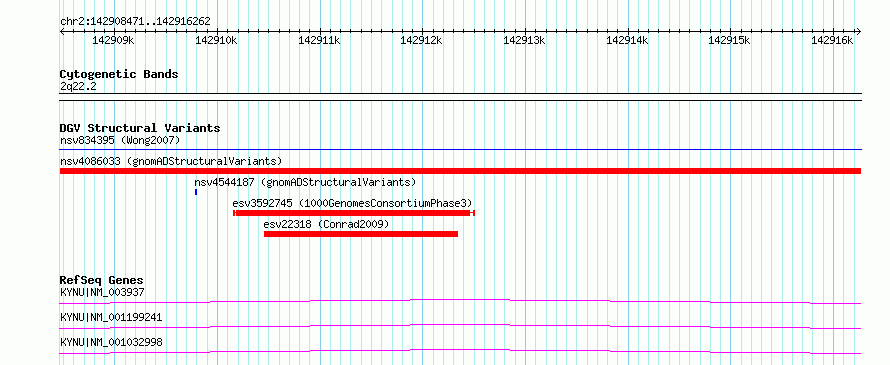Click the left arrow of the ruler

(x=62, y=31)
